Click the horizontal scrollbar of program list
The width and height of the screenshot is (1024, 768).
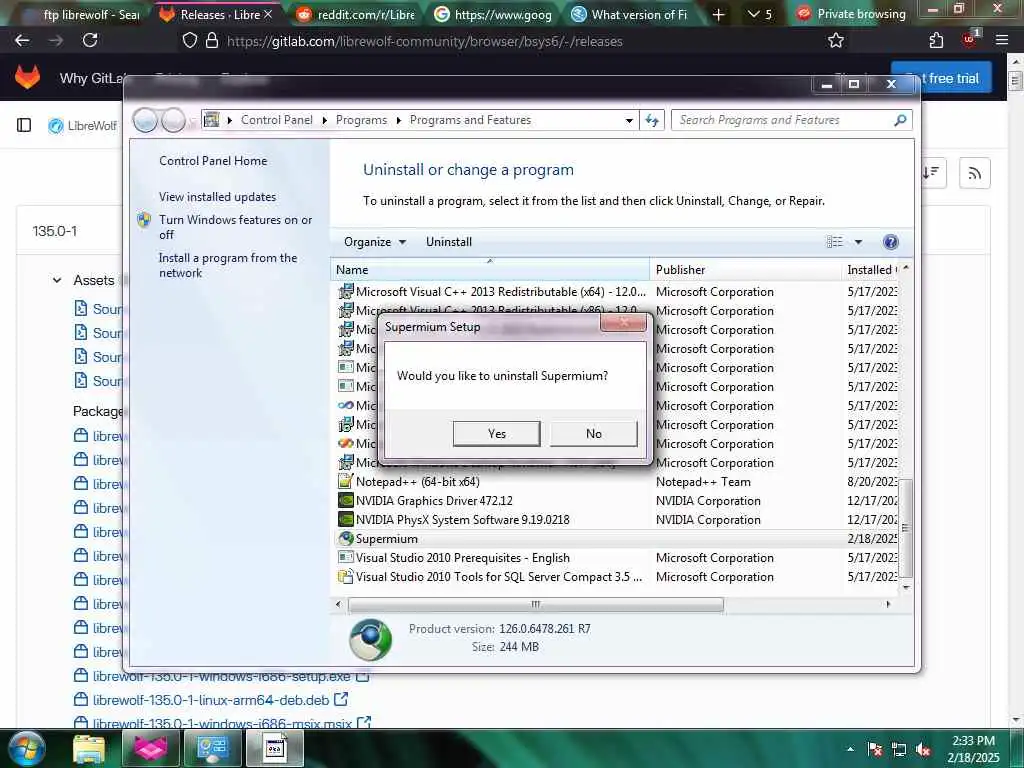point(536,605)
